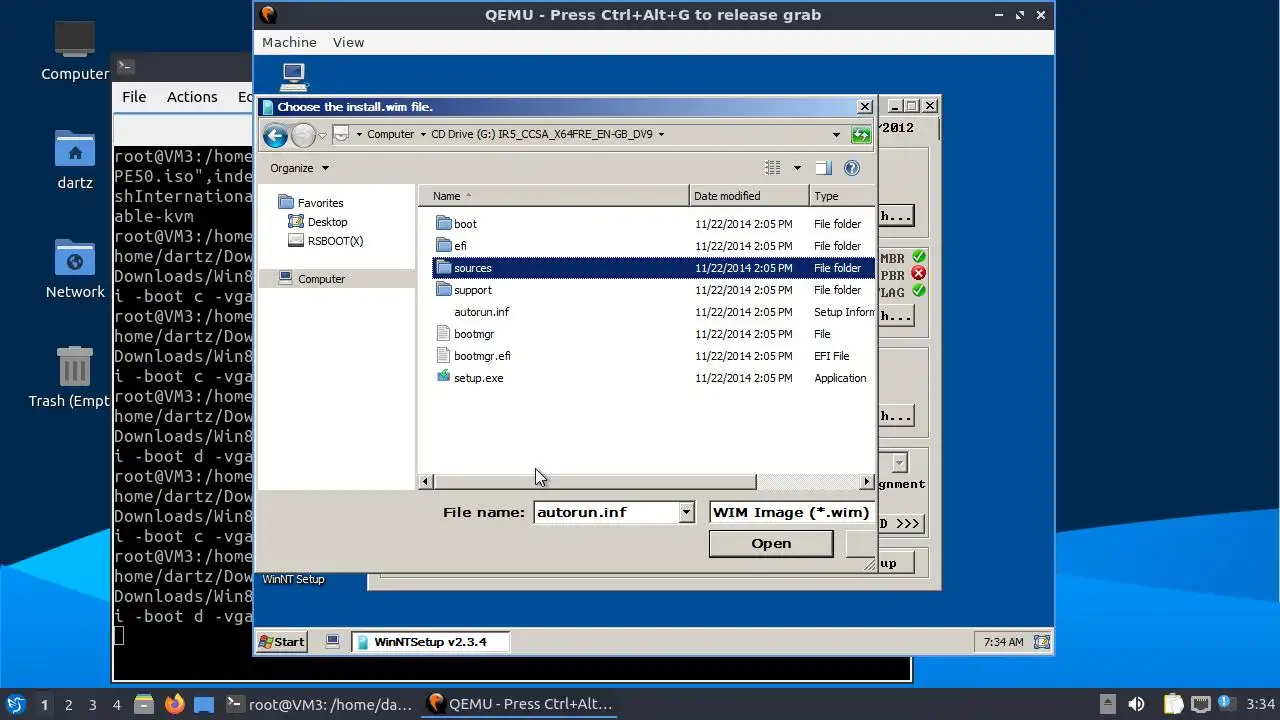Switch to the root@VM3 terminal taskbar entry
The width and height of the screenshot is (1280, 720).
pos(319,704)
